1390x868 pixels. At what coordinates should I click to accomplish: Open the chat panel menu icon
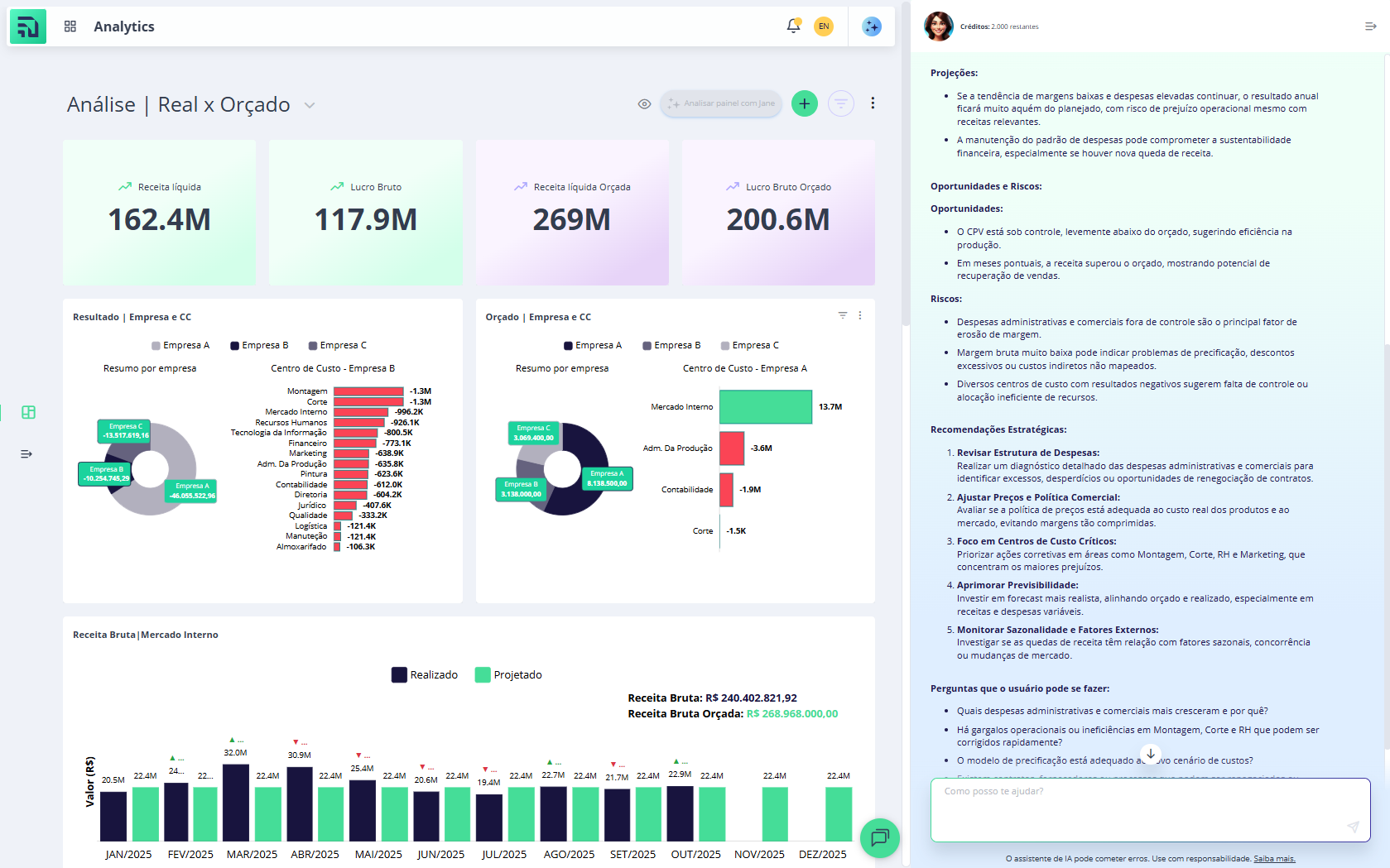tap(1370, 26)
